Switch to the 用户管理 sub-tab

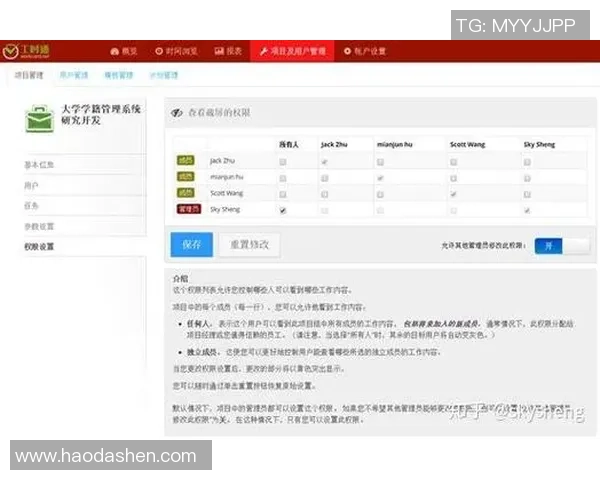click(x=74, y=75)
